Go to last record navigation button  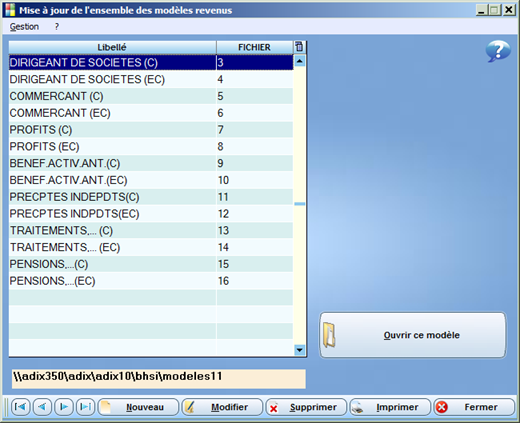click(x=86, y=407)
